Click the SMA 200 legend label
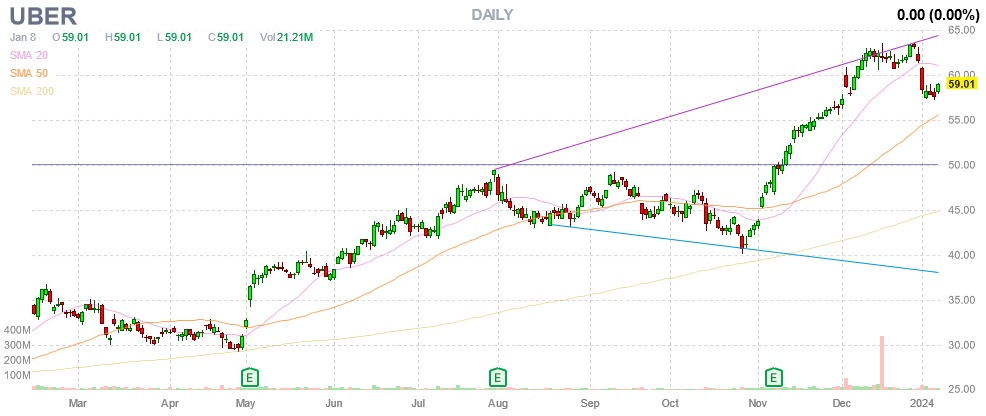 (32, 91)
